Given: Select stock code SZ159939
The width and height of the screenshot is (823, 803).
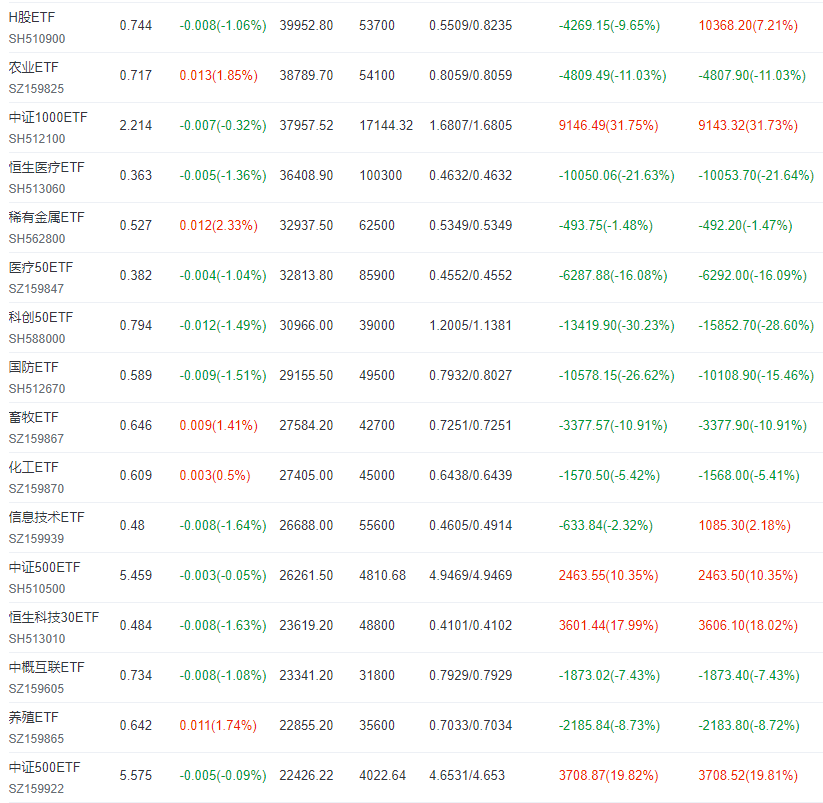Looking at the screenshot, I should [x=36, y=538].
